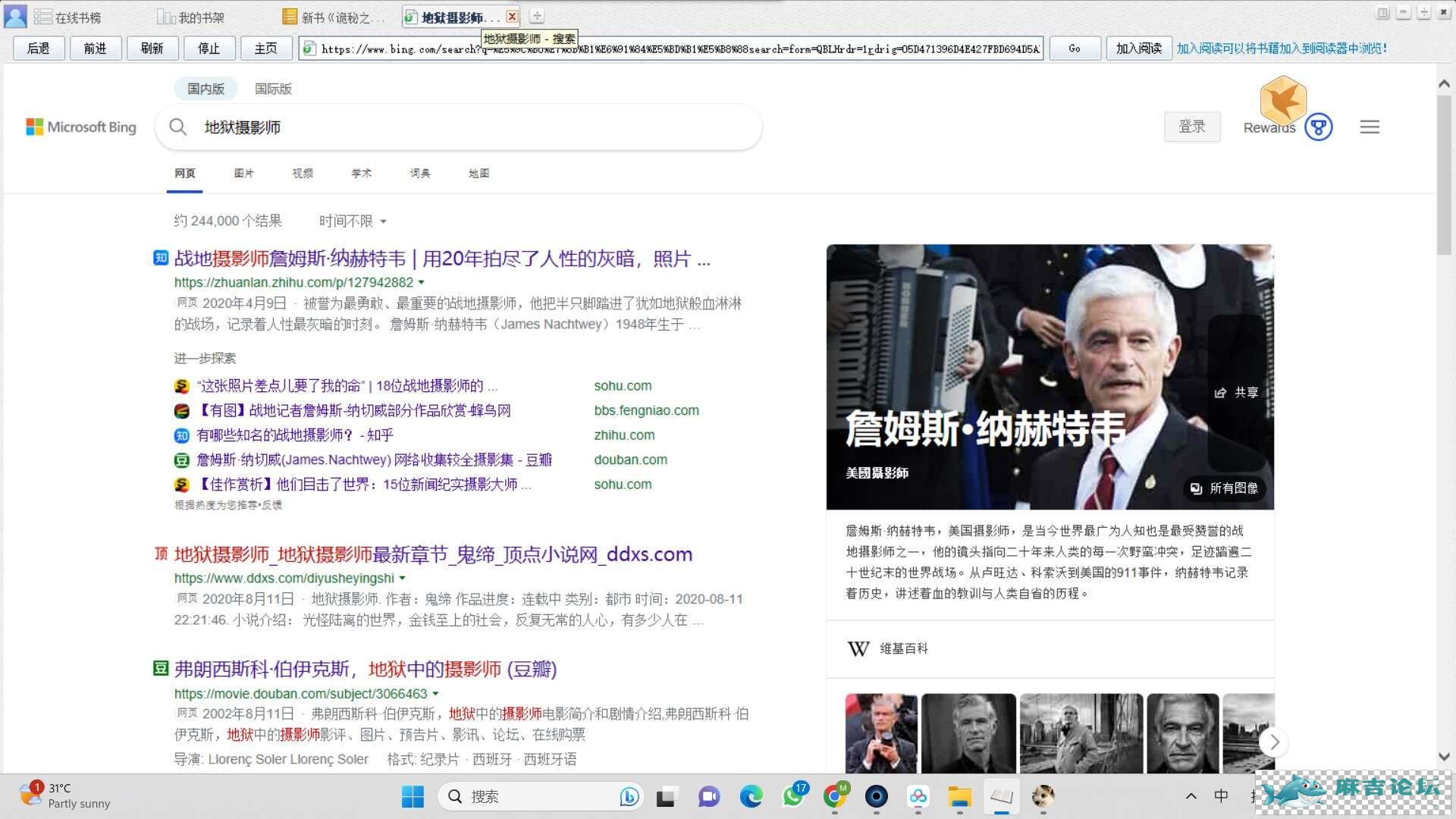Open the 战地摄影师詹姆斯·纳赫特韦 Zhihu result
The image size is (1456, 819).
[x=442, y=259]
